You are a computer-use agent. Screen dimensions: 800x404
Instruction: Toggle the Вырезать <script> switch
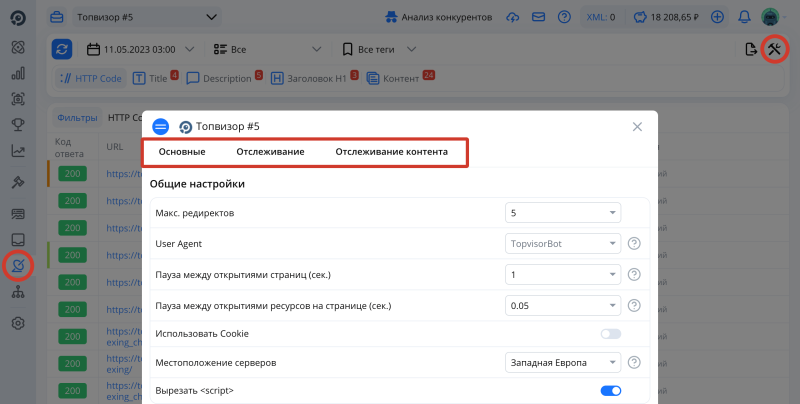coord(611,391)
